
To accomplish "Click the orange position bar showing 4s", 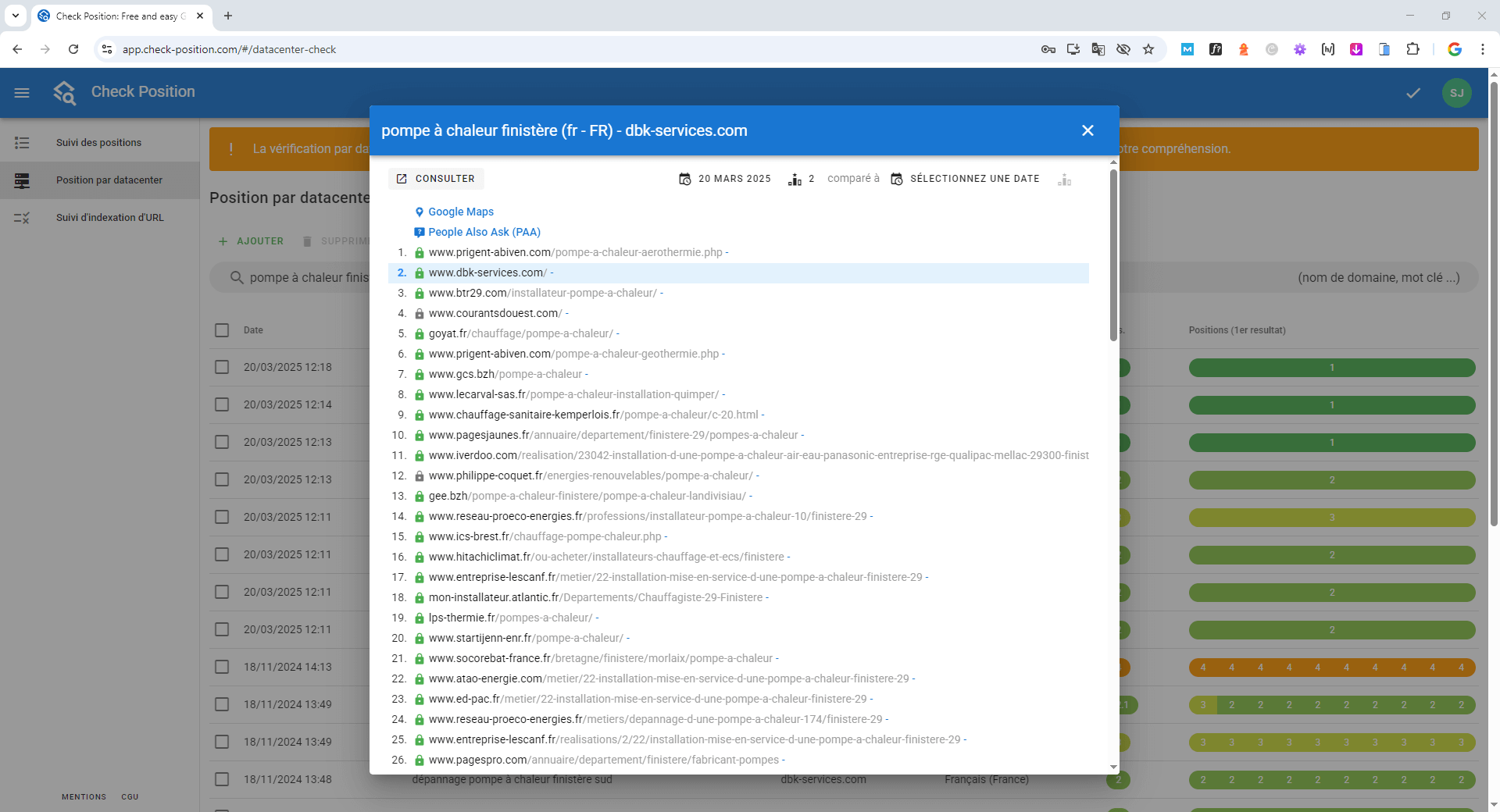I will [x=1332, y=668].
